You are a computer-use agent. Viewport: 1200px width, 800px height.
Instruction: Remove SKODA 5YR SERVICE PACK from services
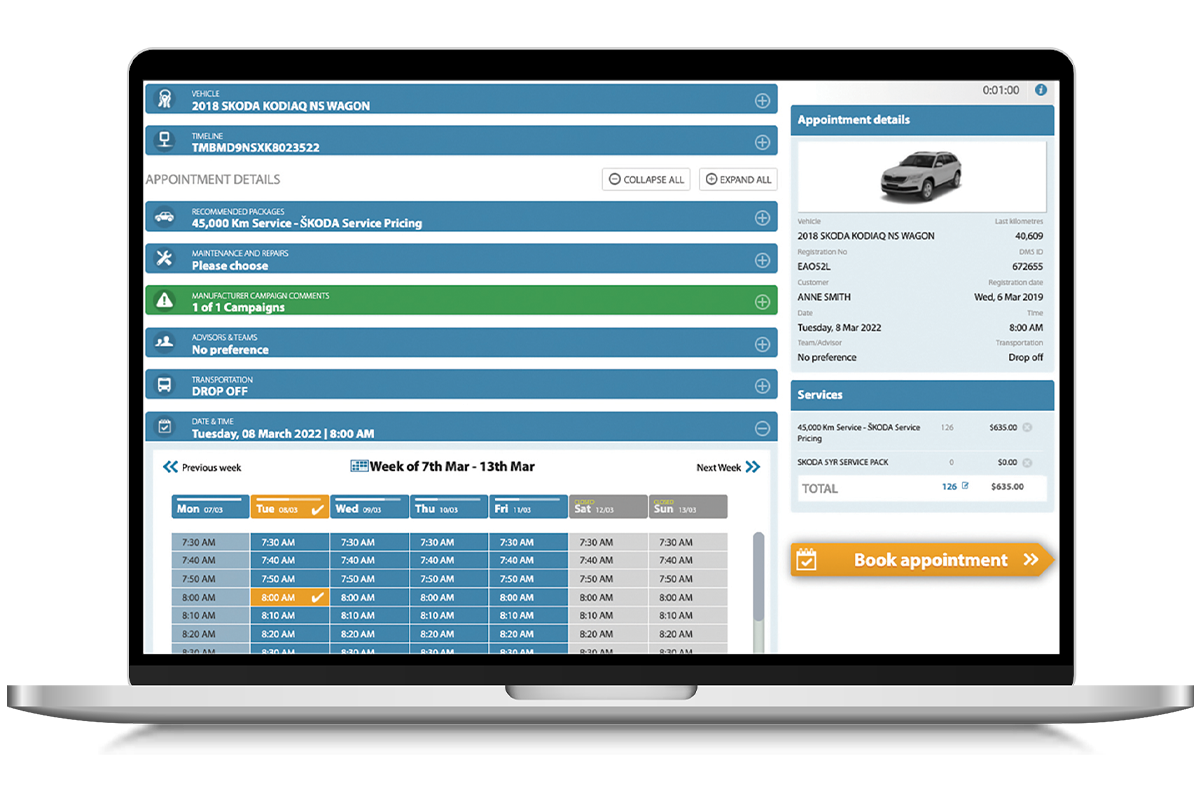tap(1027, 463)
